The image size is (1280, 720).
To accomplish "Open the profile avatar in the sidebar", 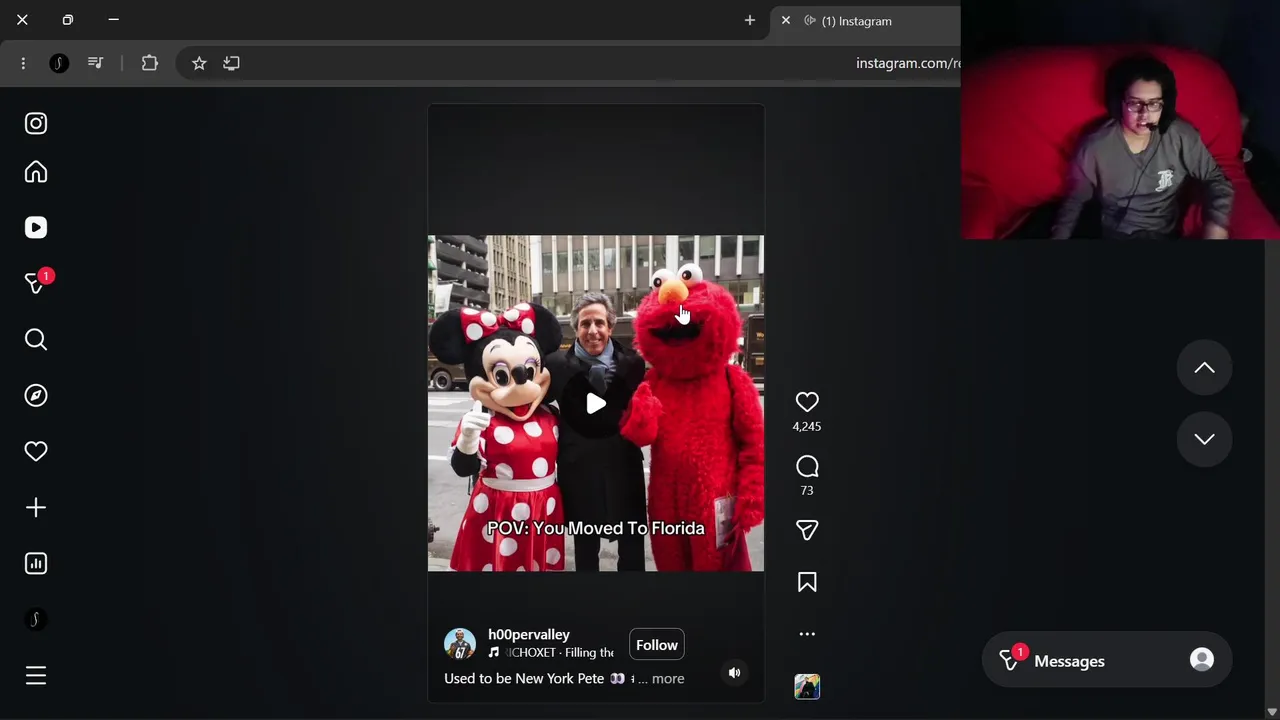I will click(36, 620).
